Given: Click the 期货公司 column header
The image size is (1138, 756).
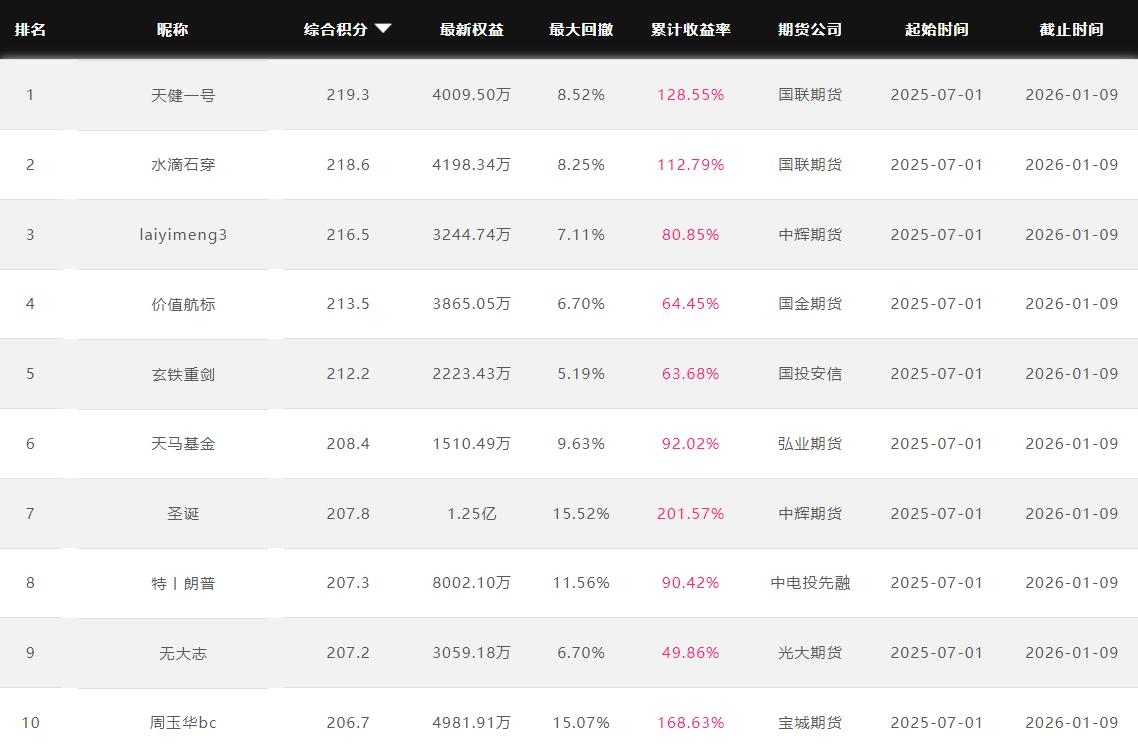Looking at the screenshot, I should coord(810,29).
